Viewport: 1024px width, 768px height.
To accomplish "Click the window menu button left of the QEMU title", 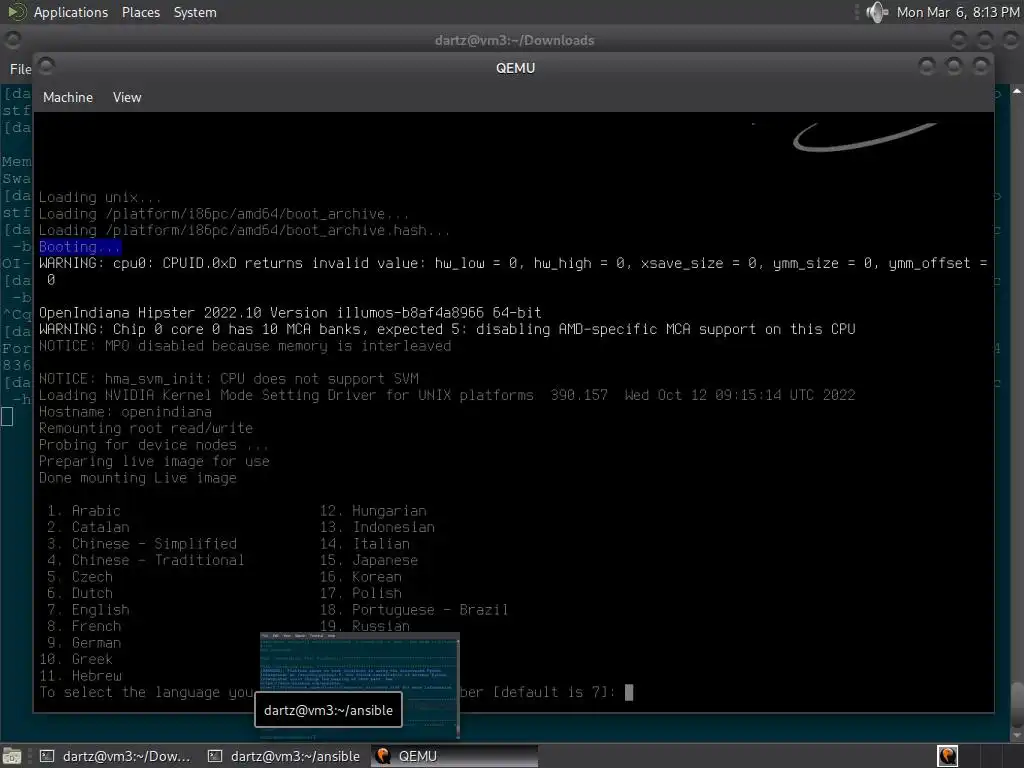I will click(x=46, y=65).
